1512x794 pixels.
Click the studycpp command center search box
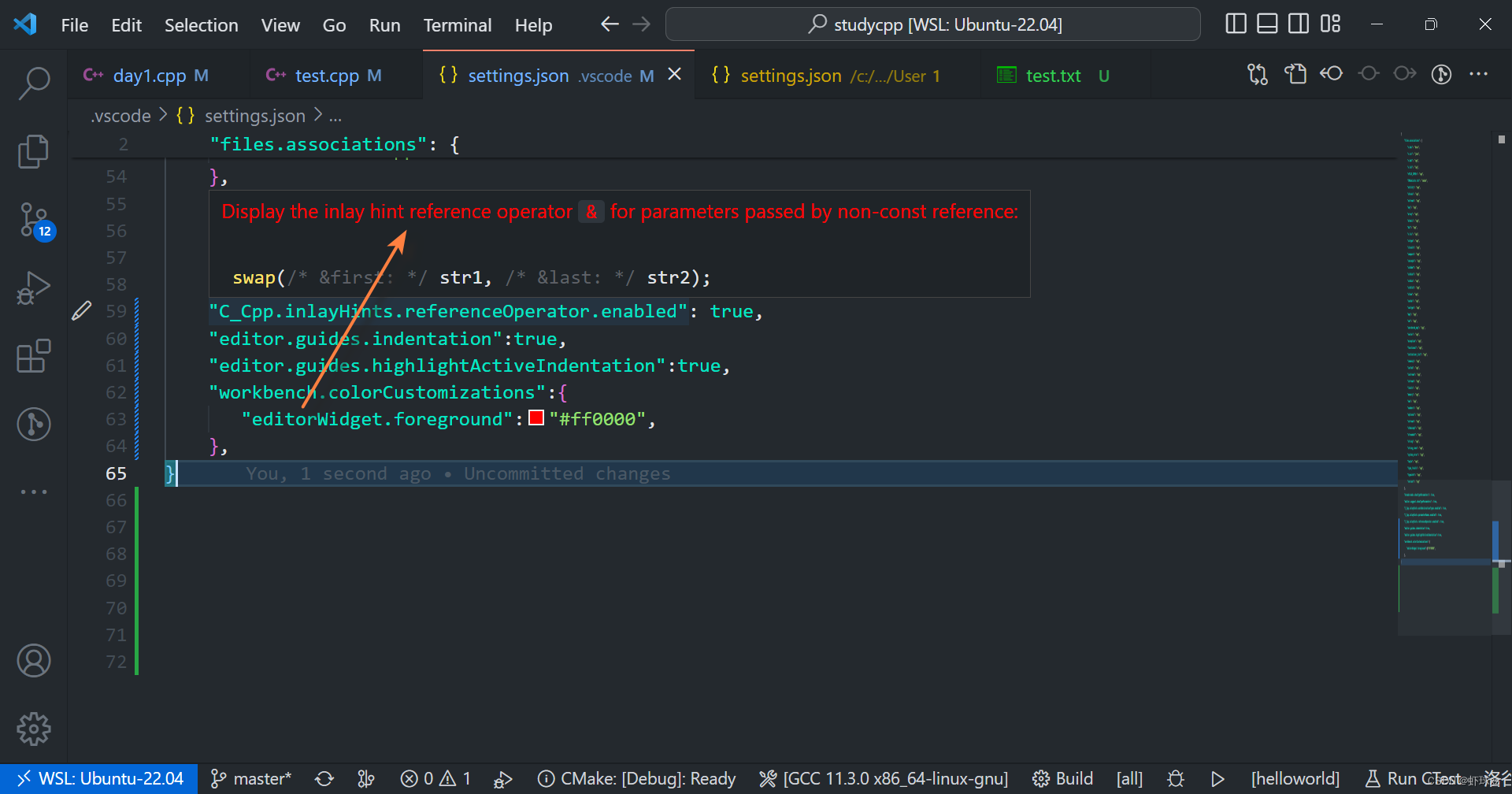tap(933, 24)
